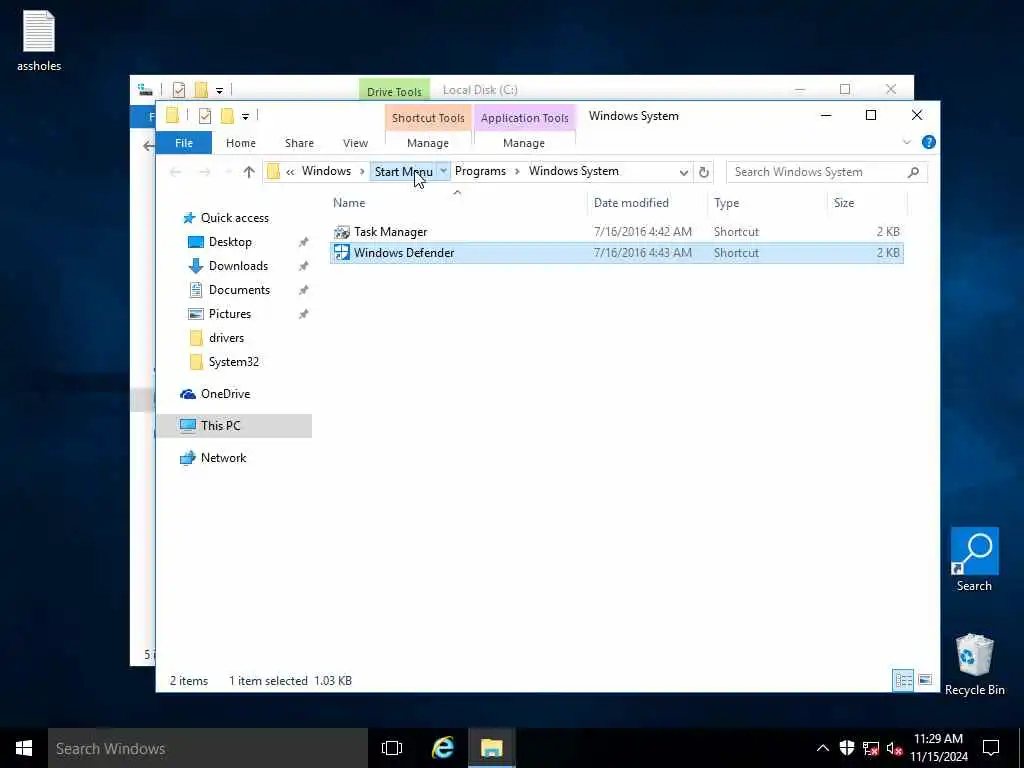Select Network in the navigation pane
Image resolution: width=1024 pixels, height=768 pixels.
tap(223, 458)
